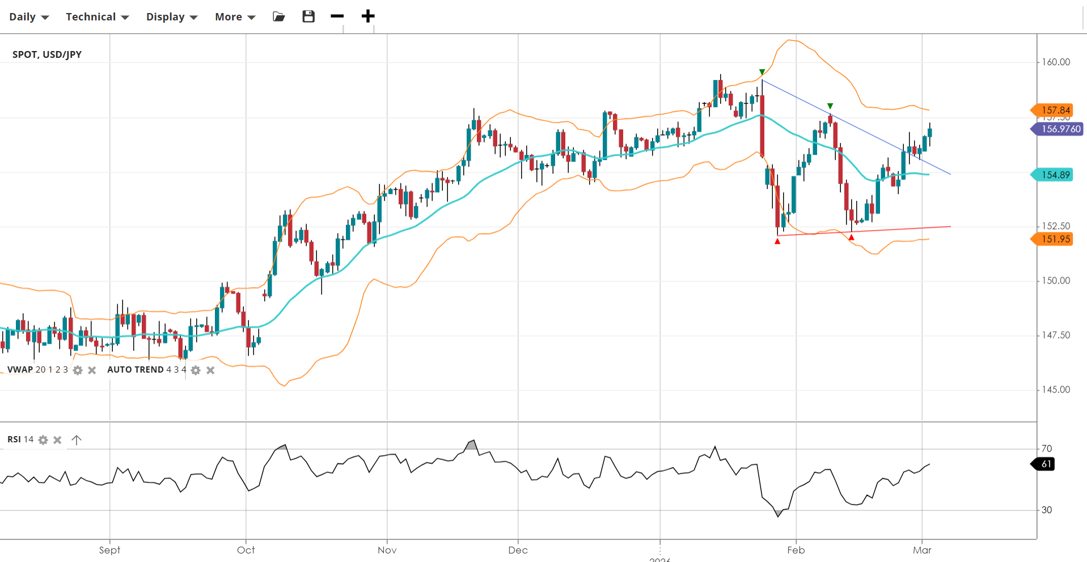Open RSI indicator settings gear

pos(43,440)
